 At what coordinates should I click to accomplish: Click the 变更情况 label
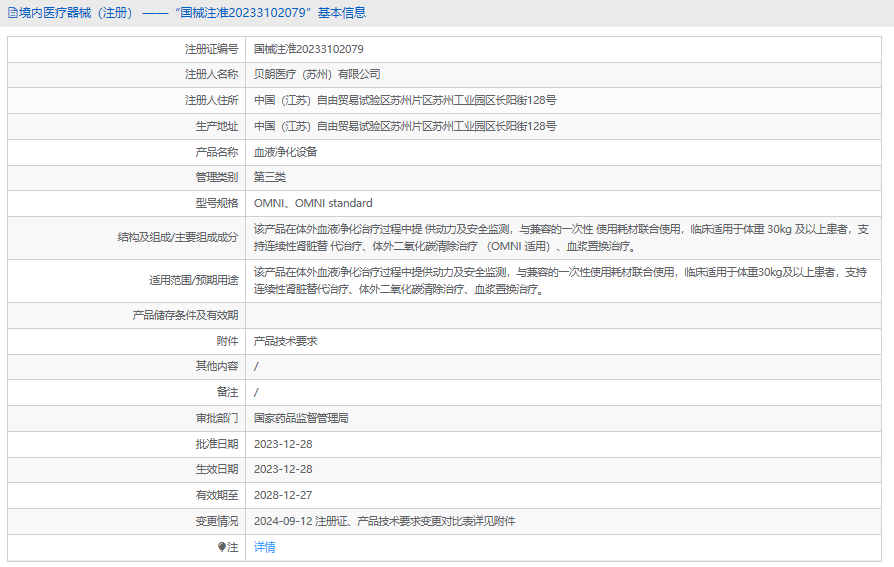click(x=217, y=521)
